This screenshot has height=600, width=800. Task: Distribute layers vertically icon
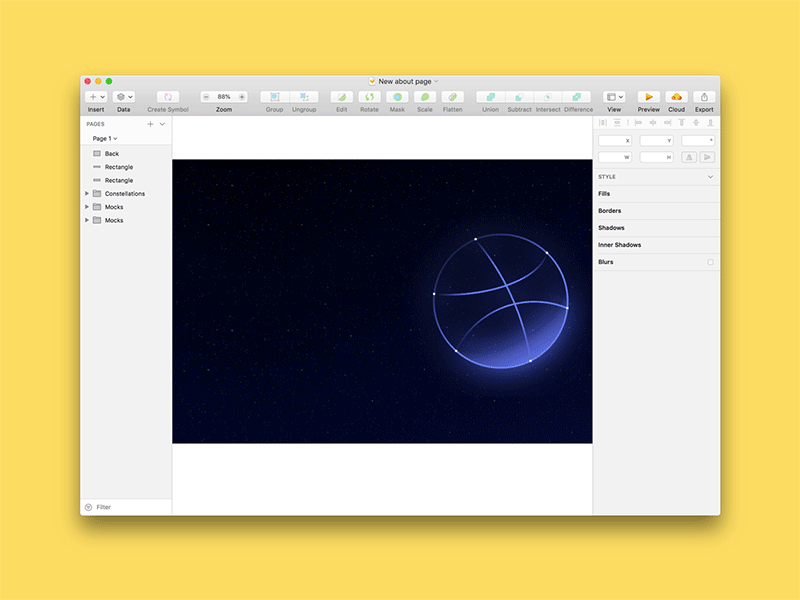tap(617, 122)
